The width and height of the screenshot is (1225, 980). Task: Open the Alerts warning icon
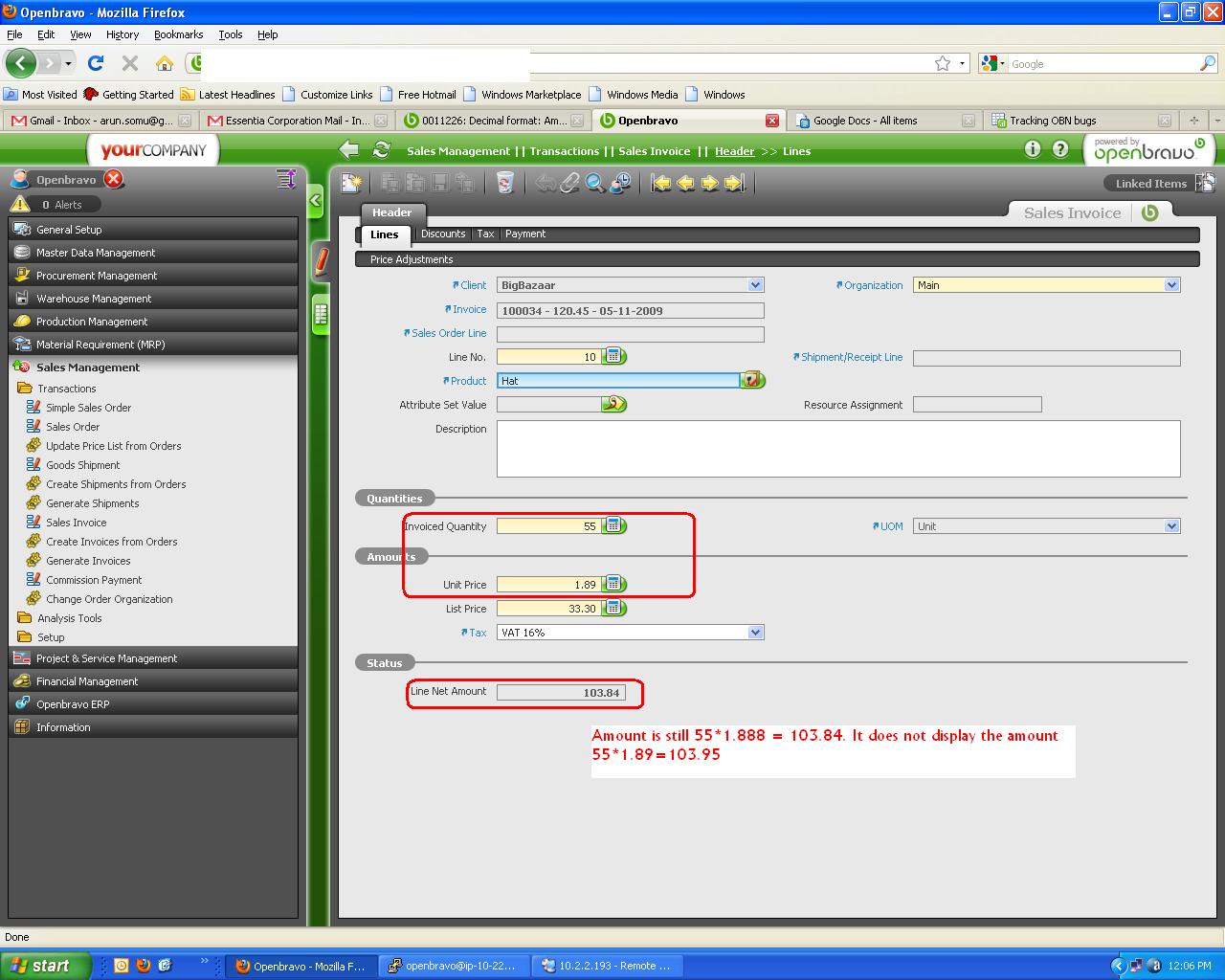tap(20, 204)
